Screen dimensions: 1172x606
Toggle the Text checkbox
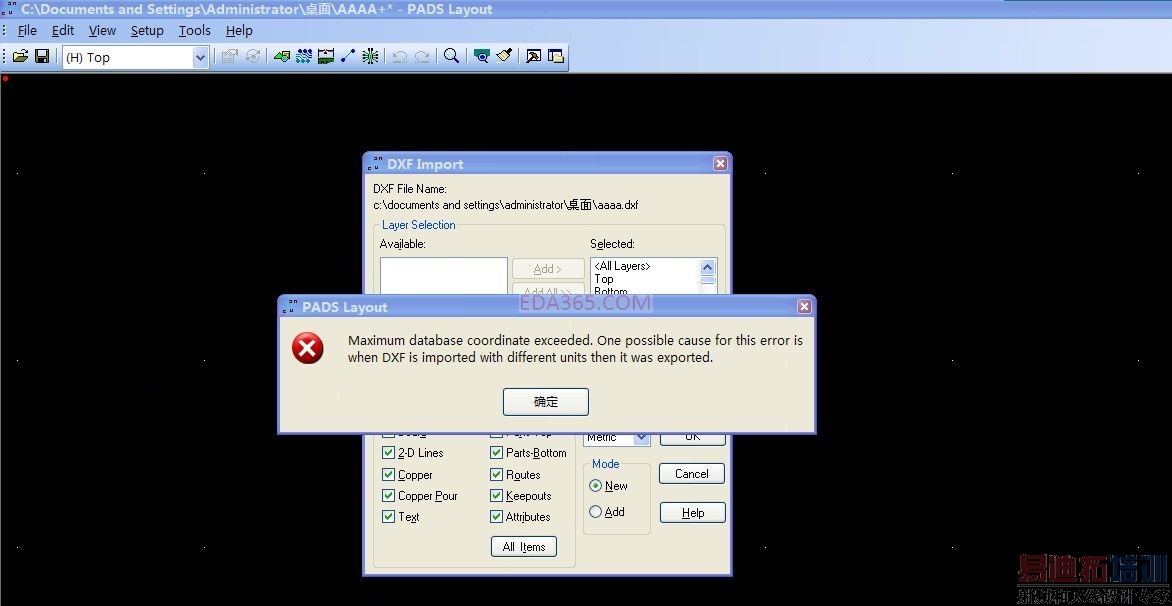click(x=388, y=516)
